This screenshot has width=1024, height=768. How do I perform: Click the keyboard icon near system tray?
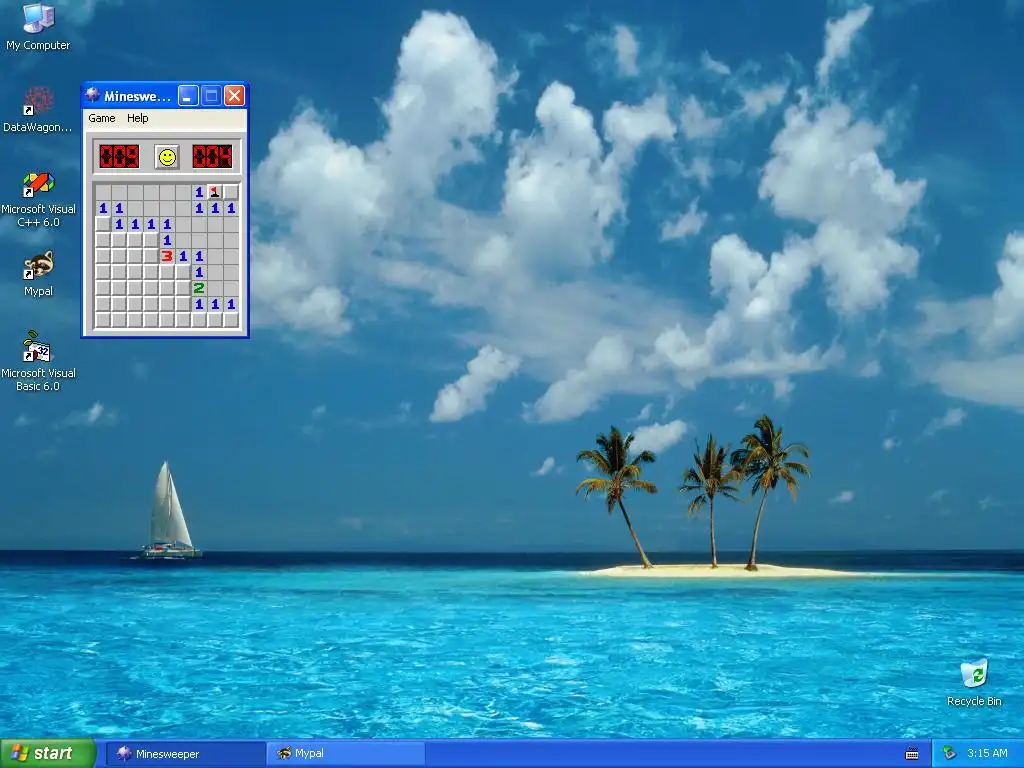pyautogui.click(x=912, y=754)
